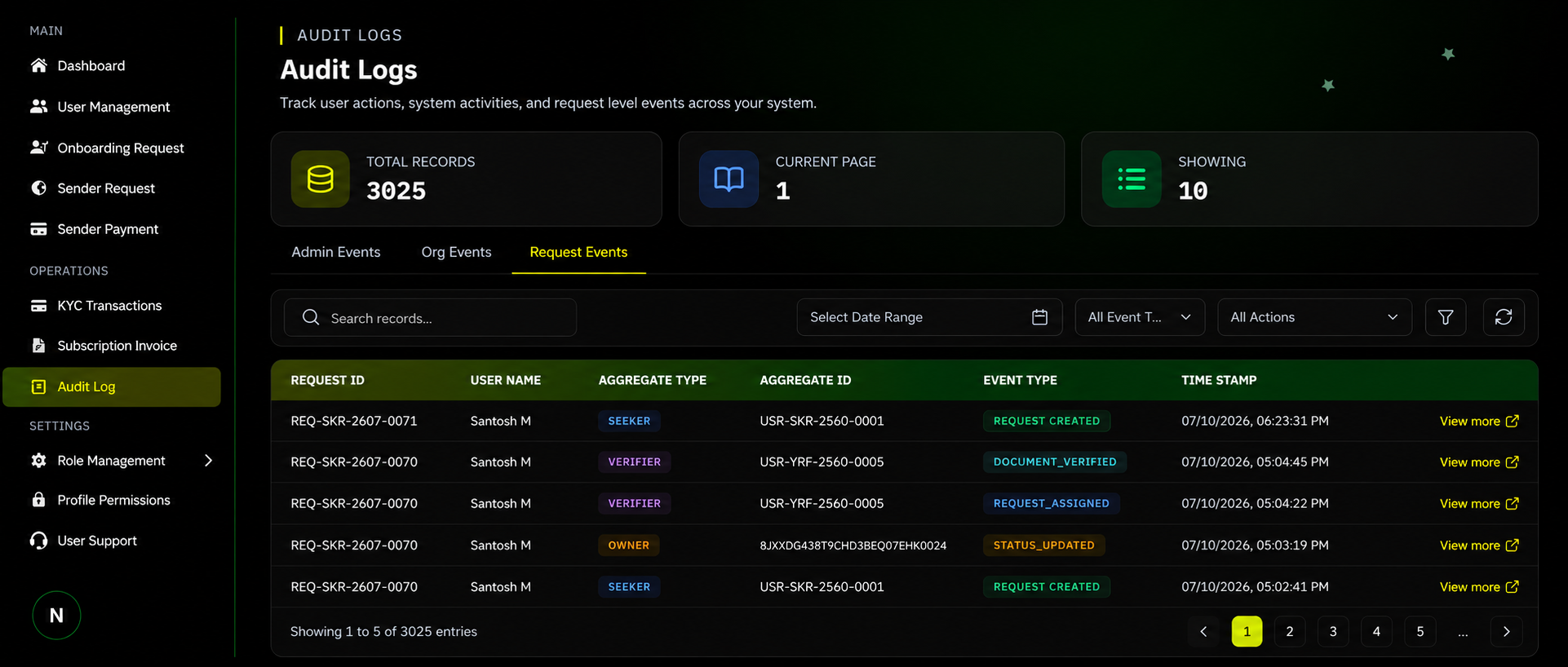Go to next page arrow
The height and width of the screenshot is (667, 1568).
pos(1507,631)
